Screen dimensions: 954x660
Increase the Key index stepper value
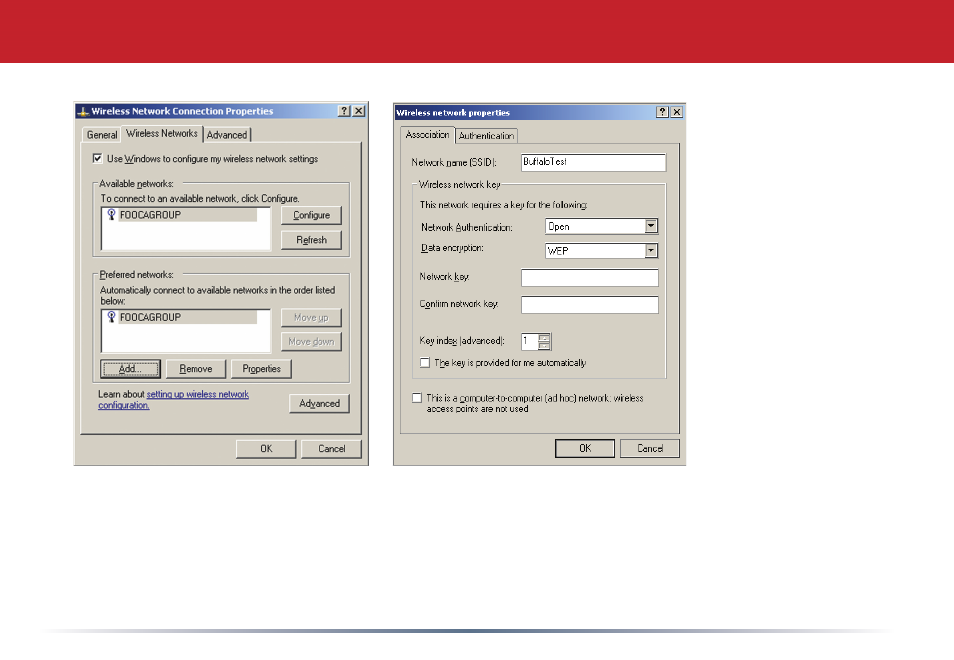(545, 338)
